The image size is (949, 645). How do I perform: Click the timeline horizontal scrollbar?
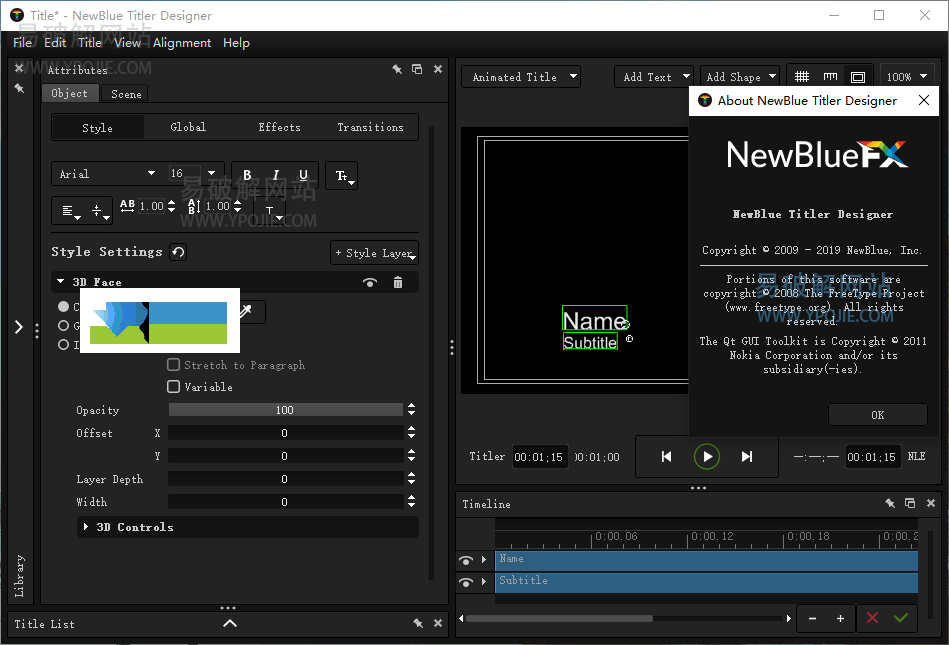559,618
